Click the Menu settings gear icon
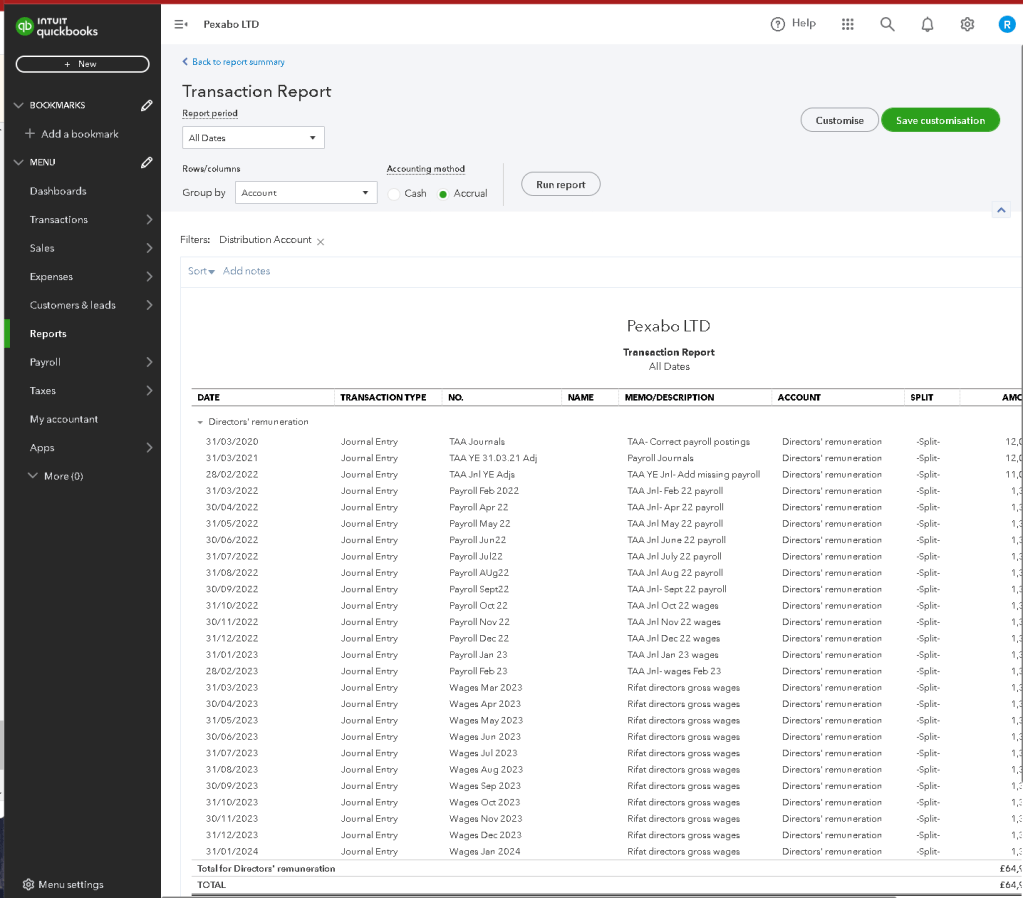 [x=28, y=884]
